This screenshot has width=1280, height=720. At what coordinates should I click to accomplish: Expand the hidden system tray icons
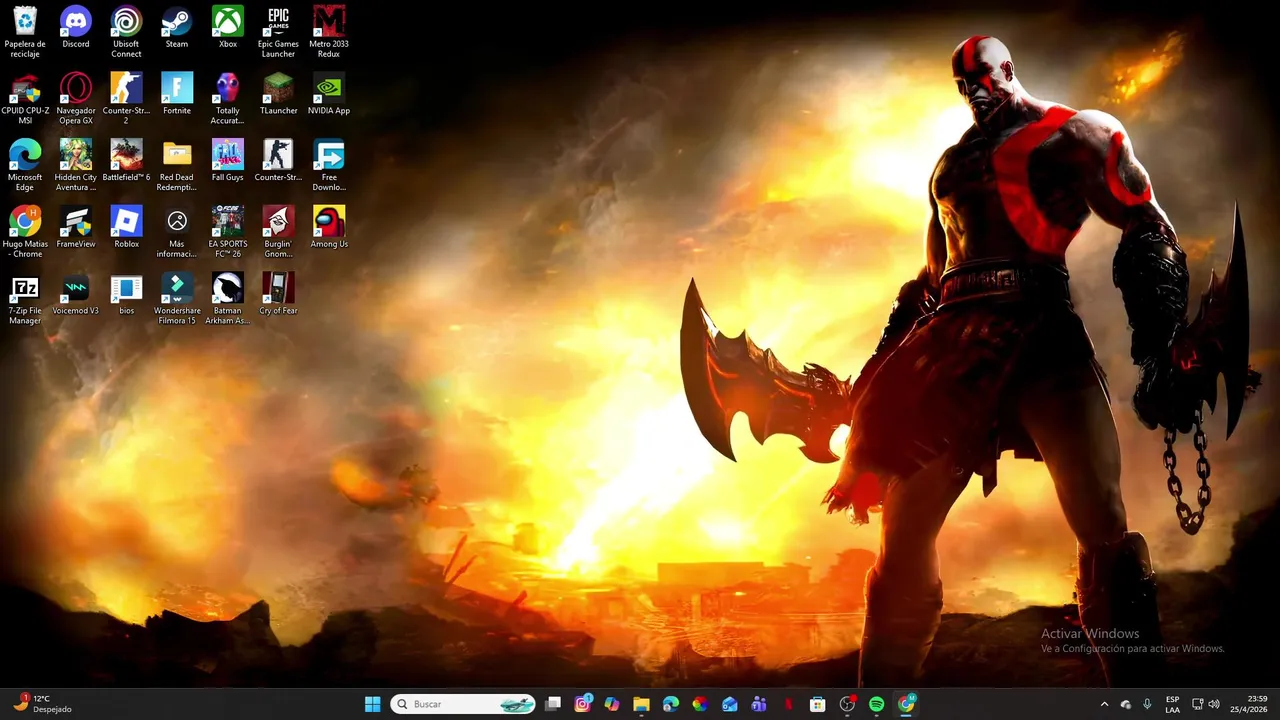tap(1104, 704)
